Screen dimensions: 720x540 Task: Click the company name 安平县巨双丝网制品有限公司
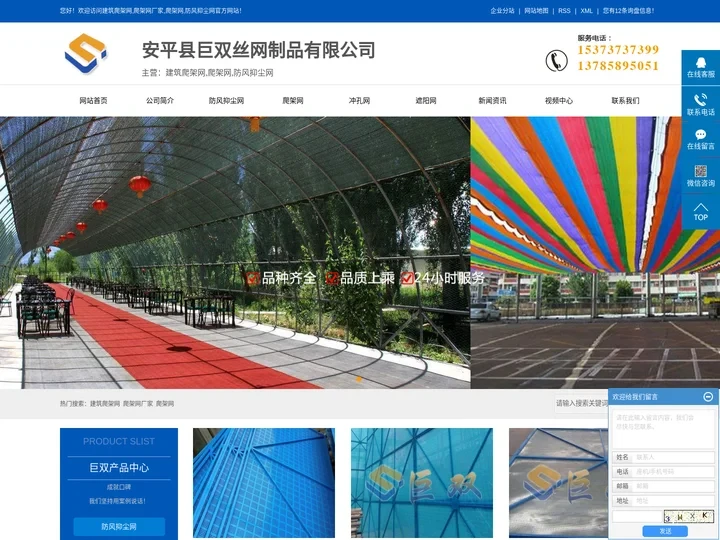coord(259,50)
